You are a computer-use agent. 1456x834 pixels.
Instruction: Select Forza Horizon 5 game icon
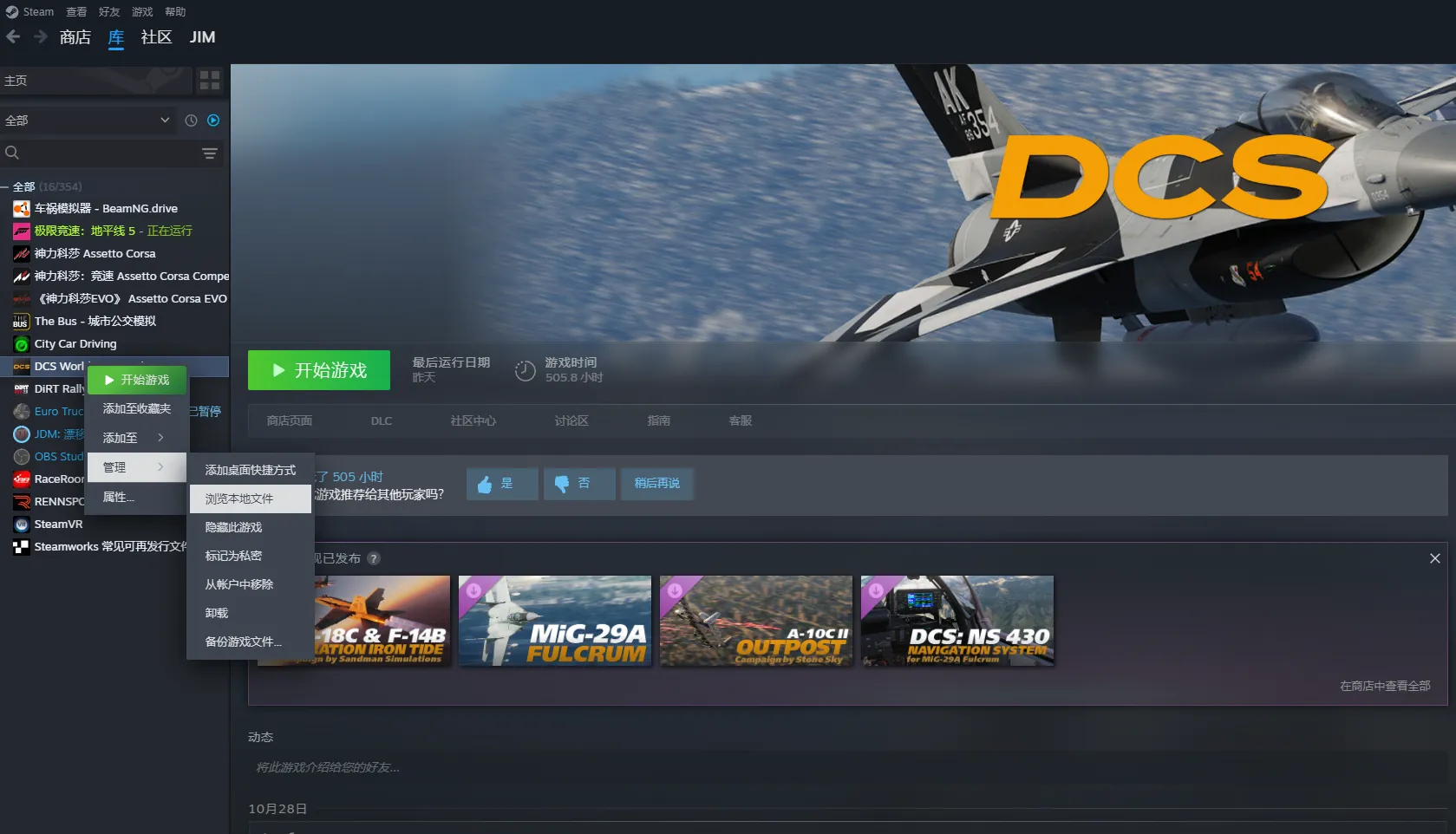click(x=22, y=231)
